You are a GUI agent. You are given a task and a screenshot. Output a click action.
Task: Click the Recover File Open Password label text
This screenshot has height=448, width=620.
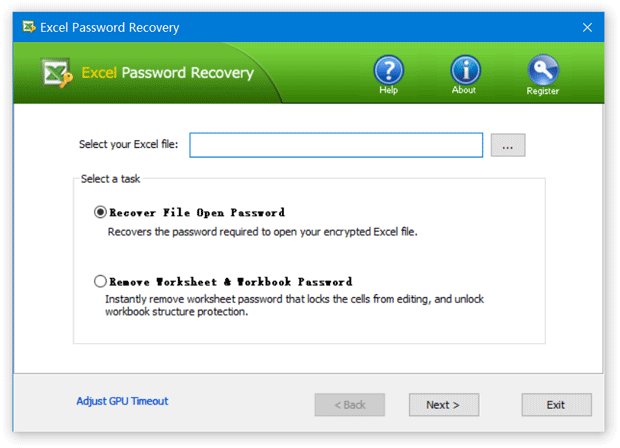197,212
